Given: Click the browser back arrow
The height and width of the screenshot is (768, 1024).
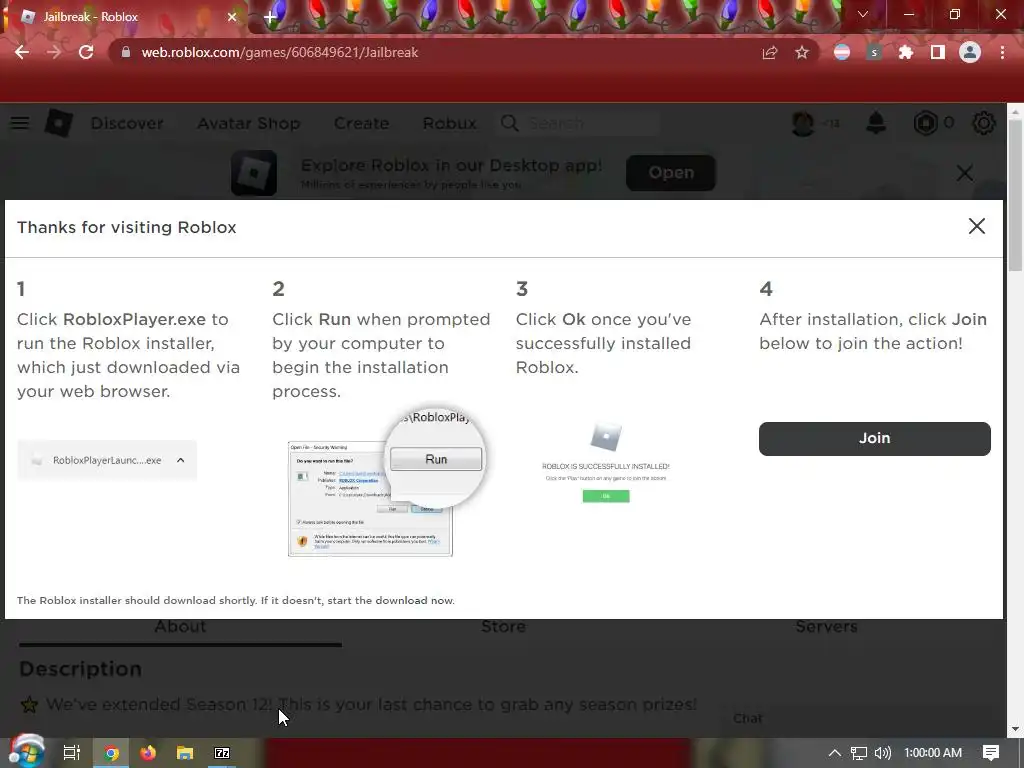Looking at the screenshot, I should click(22, 52).
